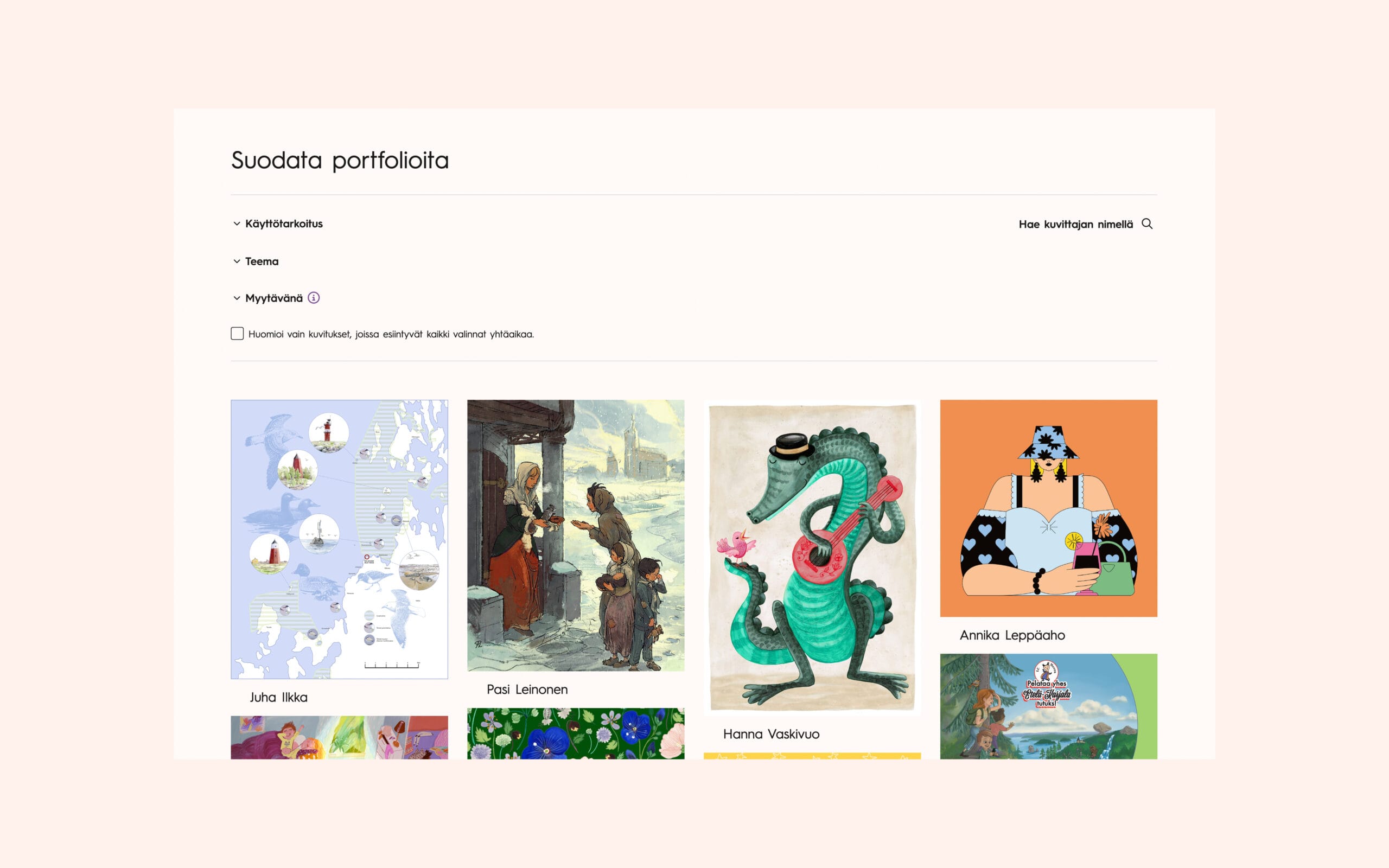Viewport: 1389px width, 868px height.
Task: Open the Myytävänä info icon
Action: (x=314, y=297)
